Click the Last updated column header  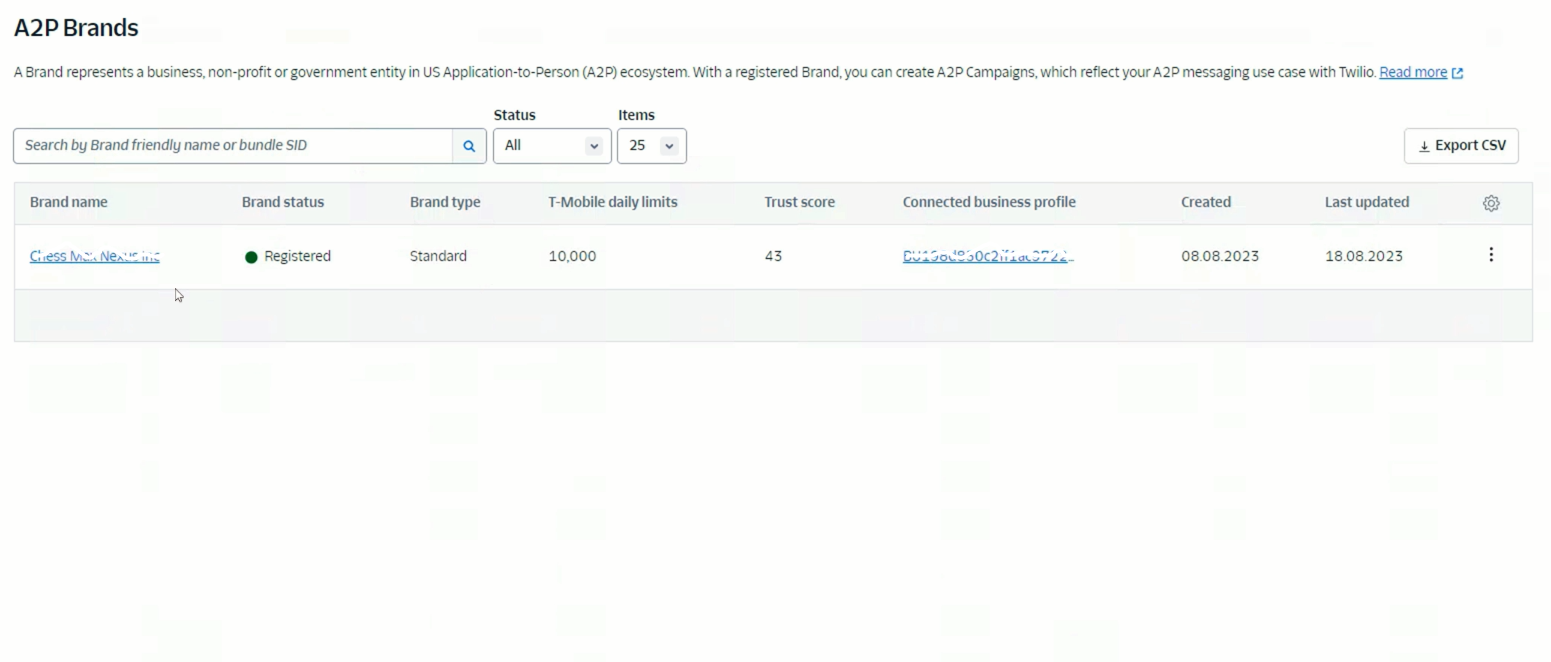click(1366, 202)
